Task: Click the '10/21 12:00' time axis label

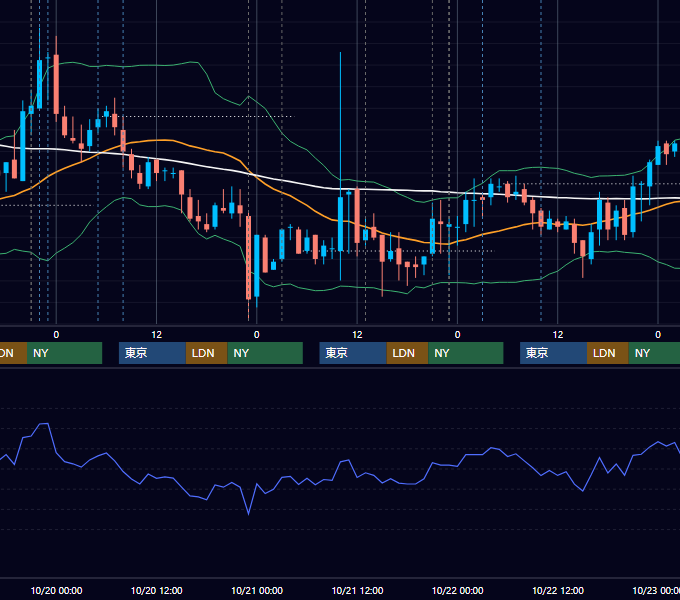Action: coord(357,590)
